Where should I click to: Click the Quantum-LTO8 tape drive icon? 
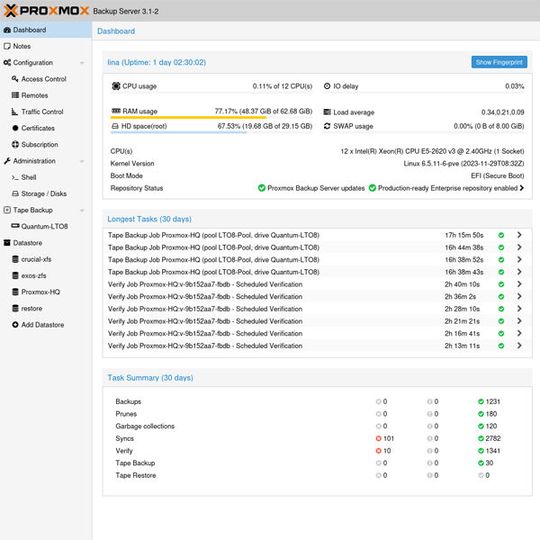click(x=15, y=226)
